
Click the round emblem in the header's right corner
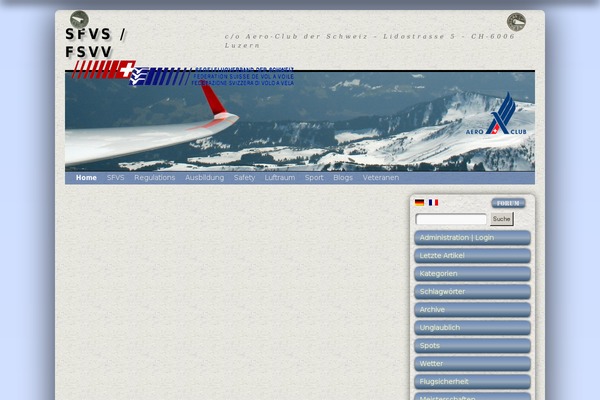click(x=516, y=22)
